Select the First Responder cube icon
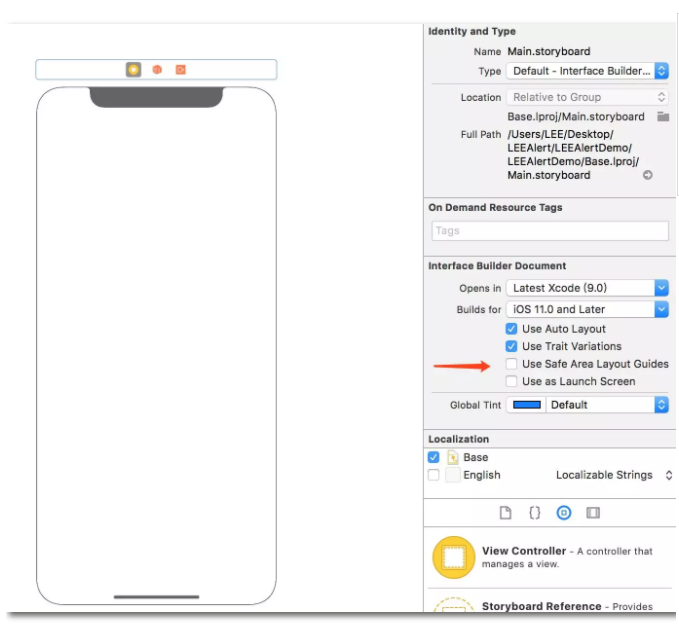Viewport: 679px width, 635px height. pos(157,69)
